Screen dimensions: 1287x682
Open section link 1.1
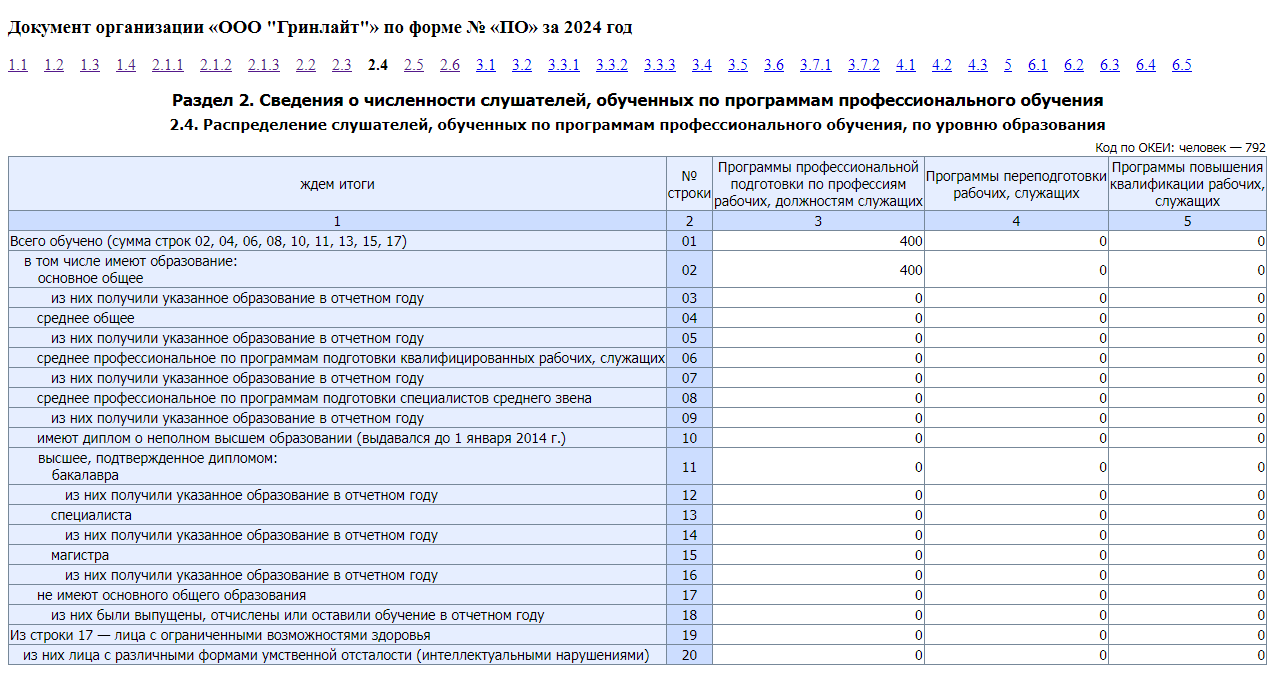pos(18,65)
